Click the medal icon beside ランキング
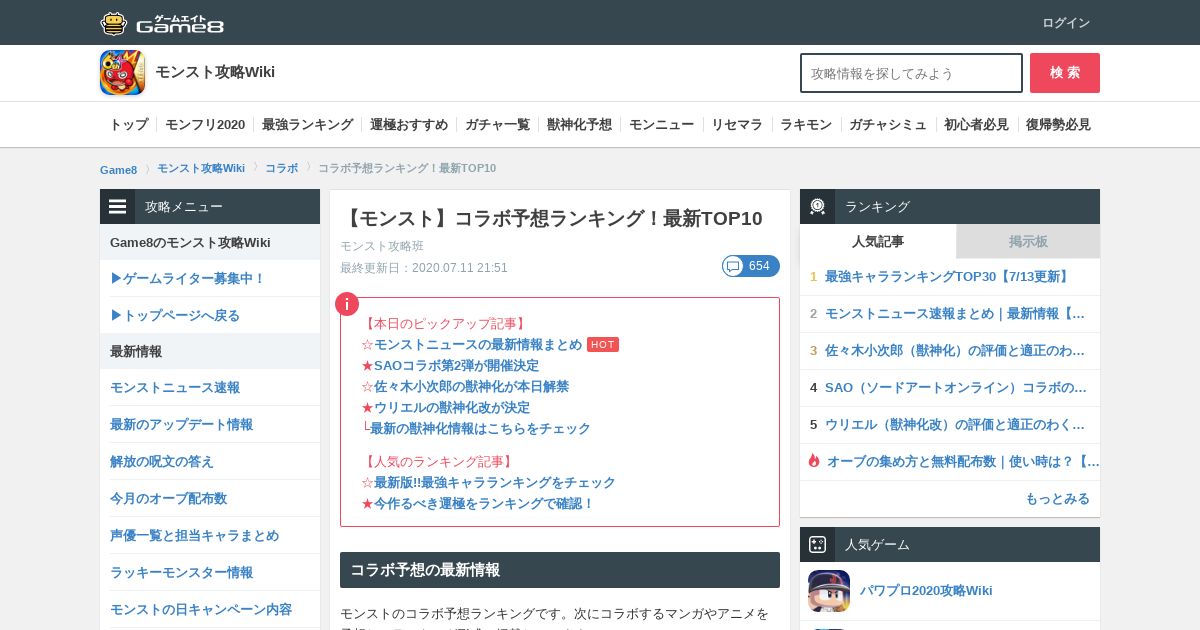 click(818, 207)
